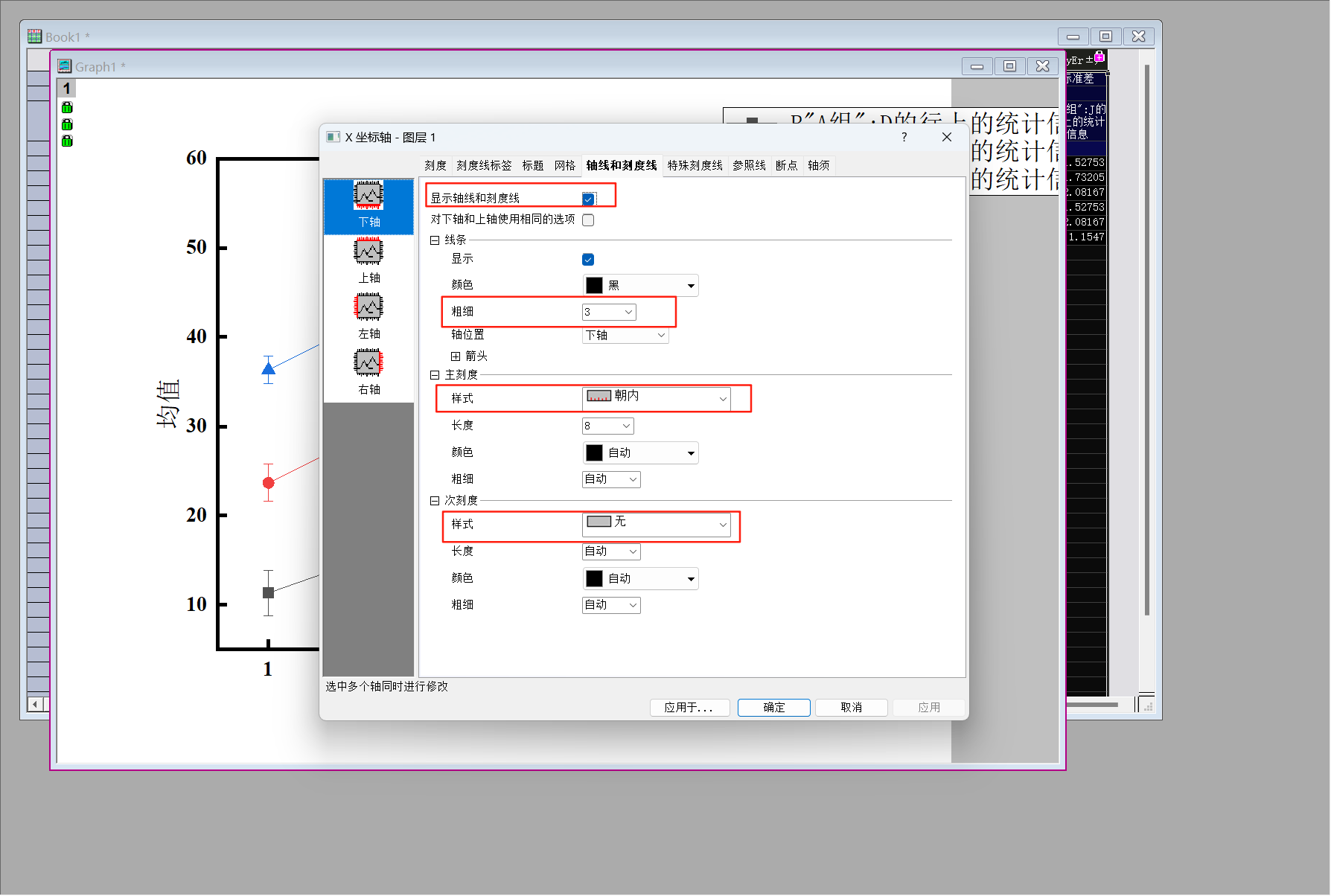Select the 上轴 top axis icon
Screen dimensions: 1331x896
[x=368, y=252]
